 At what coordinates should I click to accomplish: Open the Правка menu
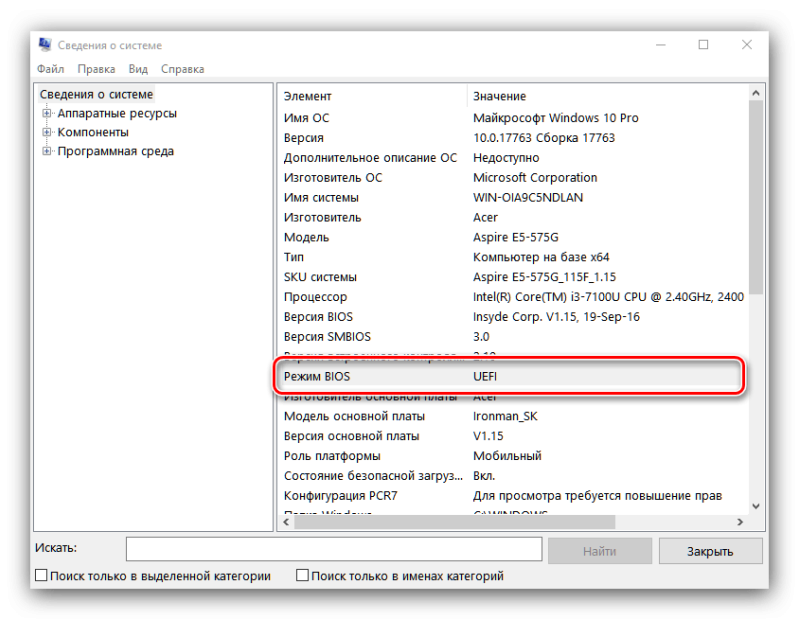[x=96, y=69]
